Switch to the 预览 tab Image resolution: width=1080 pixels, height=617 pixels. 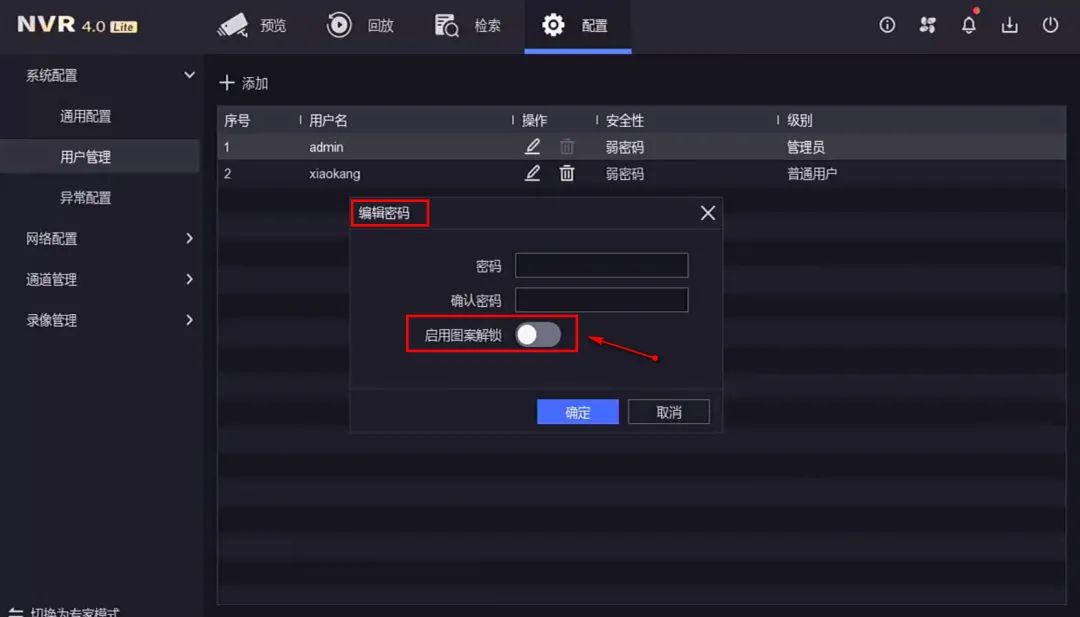tap(253, 26)
